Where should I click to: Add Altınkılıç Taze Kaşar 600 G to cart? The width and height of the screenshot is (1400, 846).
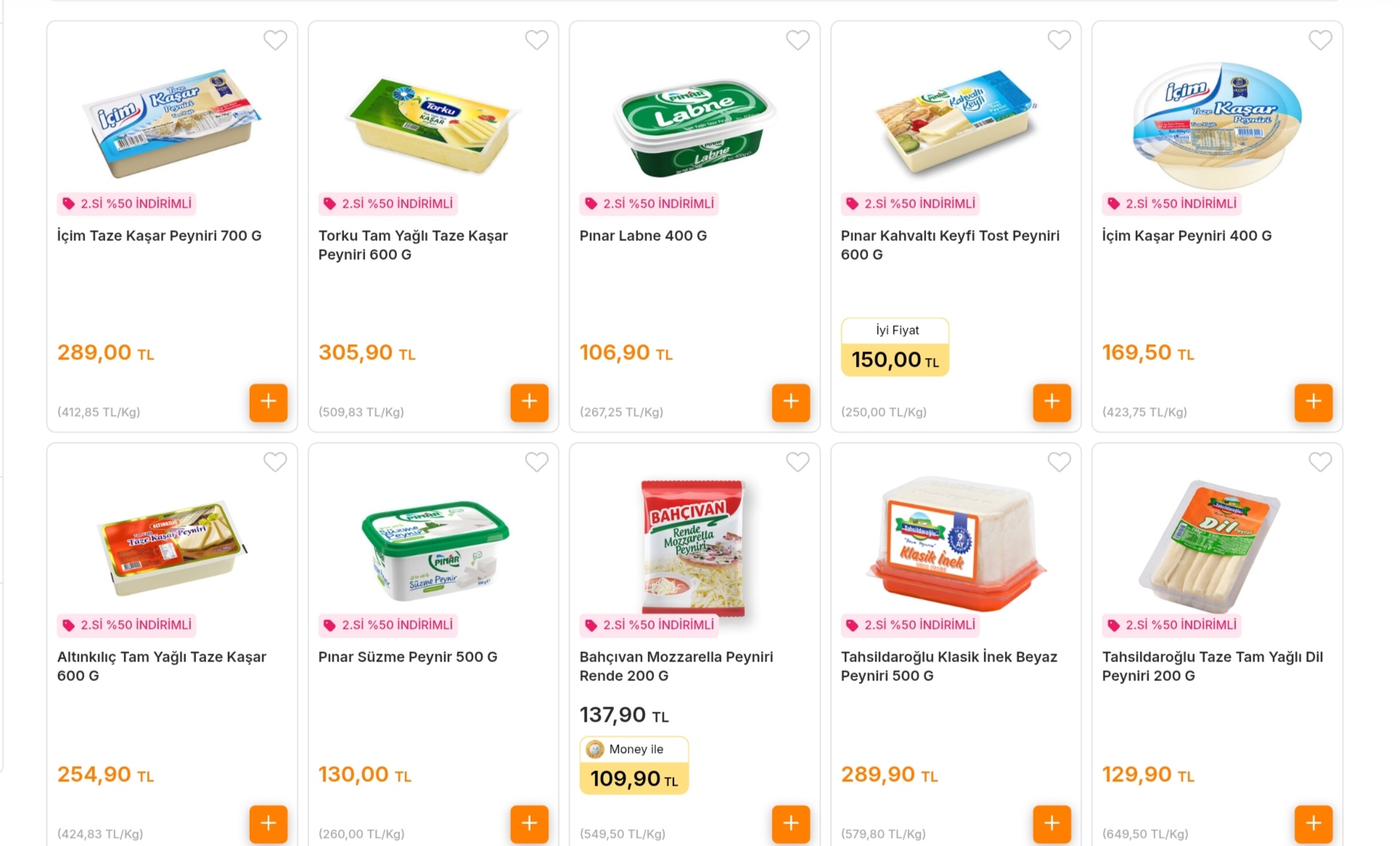pyautogui.click(x=268, y=823)
